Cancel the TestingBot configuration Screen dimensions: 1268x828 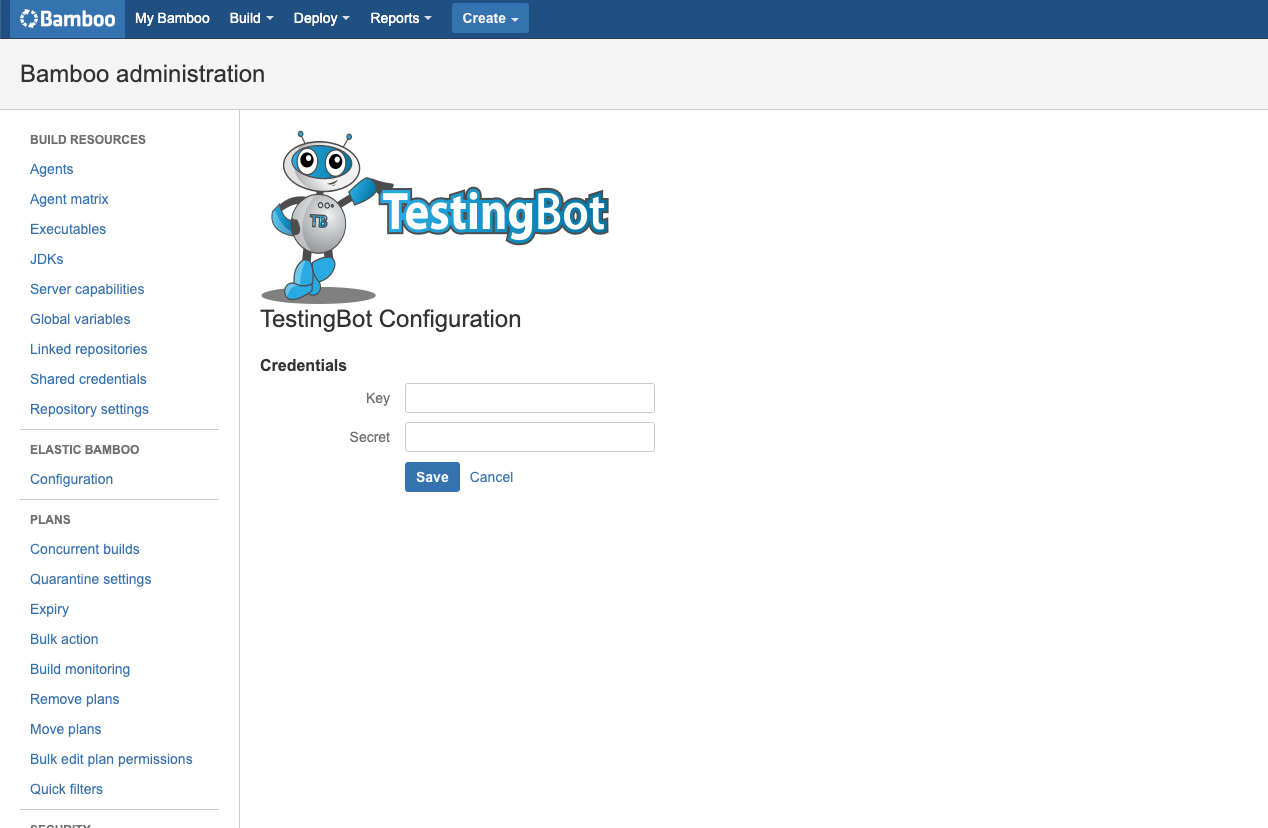coord(491,477)
